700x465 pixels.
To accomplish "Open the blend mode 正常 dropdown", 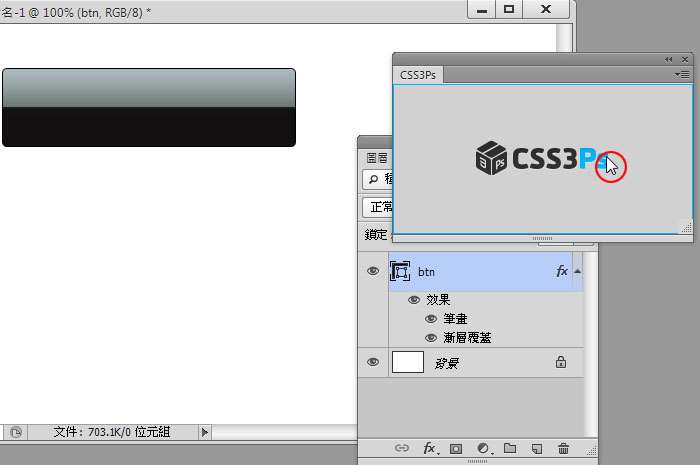I will 378,208.
